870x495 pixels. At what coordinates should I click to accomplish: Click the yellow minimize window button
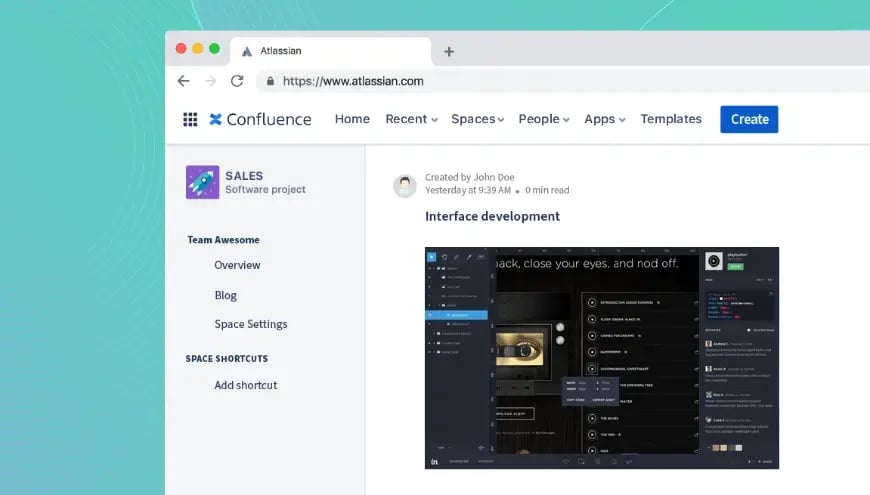[x=198, y=48]
